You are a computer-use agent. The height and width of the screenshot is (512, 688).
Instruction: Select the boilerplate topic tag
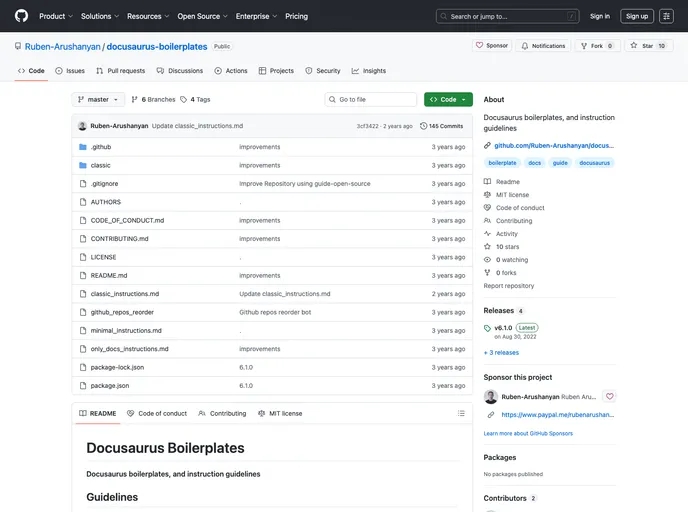pos(502,163)
